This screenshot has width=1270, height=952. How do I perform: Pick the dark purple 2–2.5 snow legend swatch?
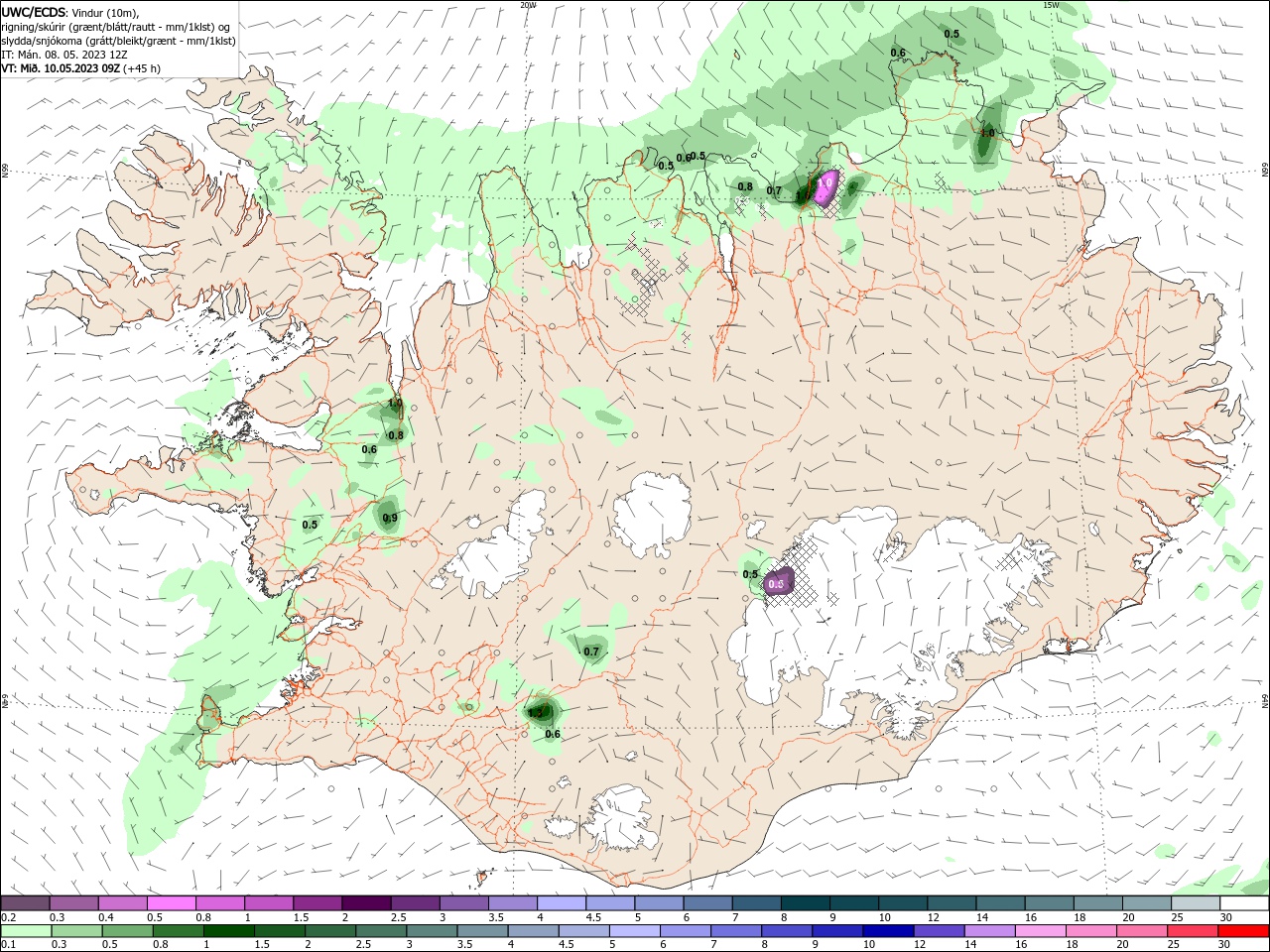(x=365, y=903)
